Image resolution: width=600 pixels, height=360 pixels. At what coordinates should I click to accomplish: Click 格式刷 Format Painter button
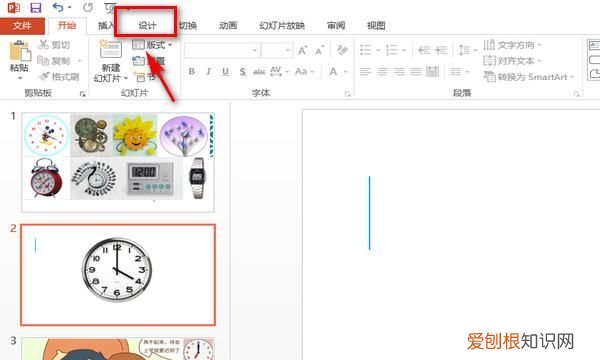click(59, 77)
